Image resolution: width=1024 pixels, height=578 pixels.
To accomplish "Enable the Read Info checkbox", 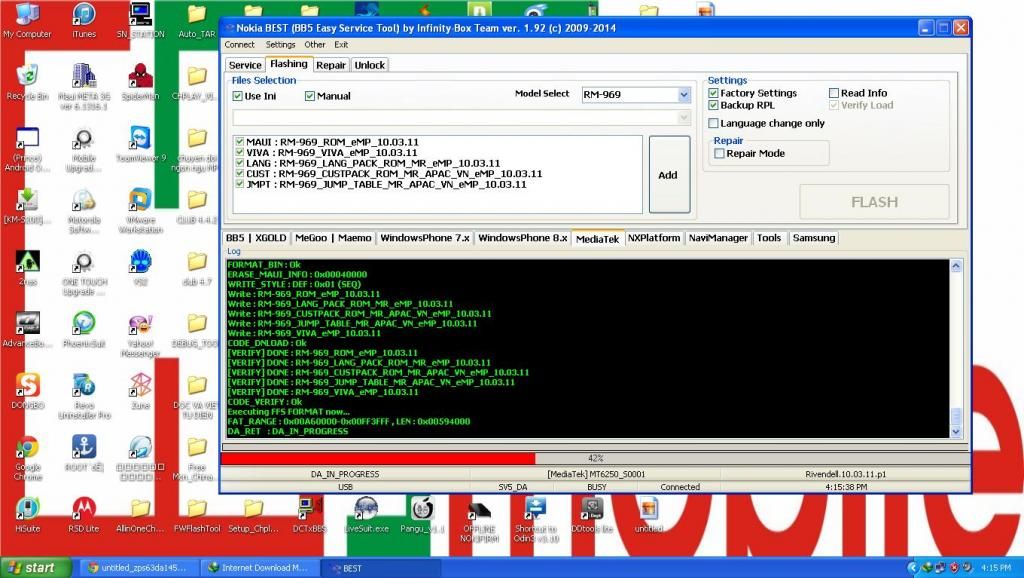I will coord(834,93).
